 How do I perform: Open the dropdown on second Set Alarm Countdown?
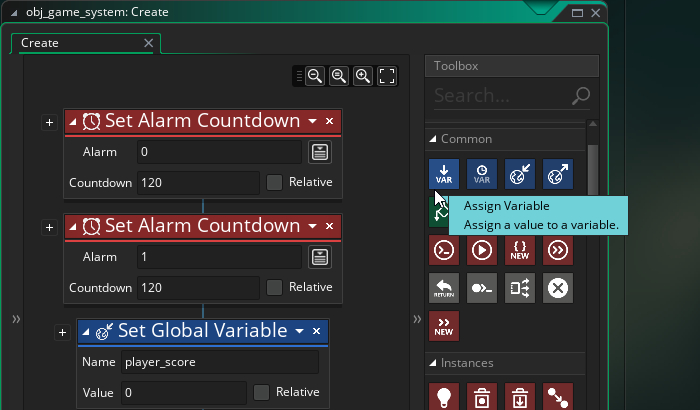click(x=312, y=226)
